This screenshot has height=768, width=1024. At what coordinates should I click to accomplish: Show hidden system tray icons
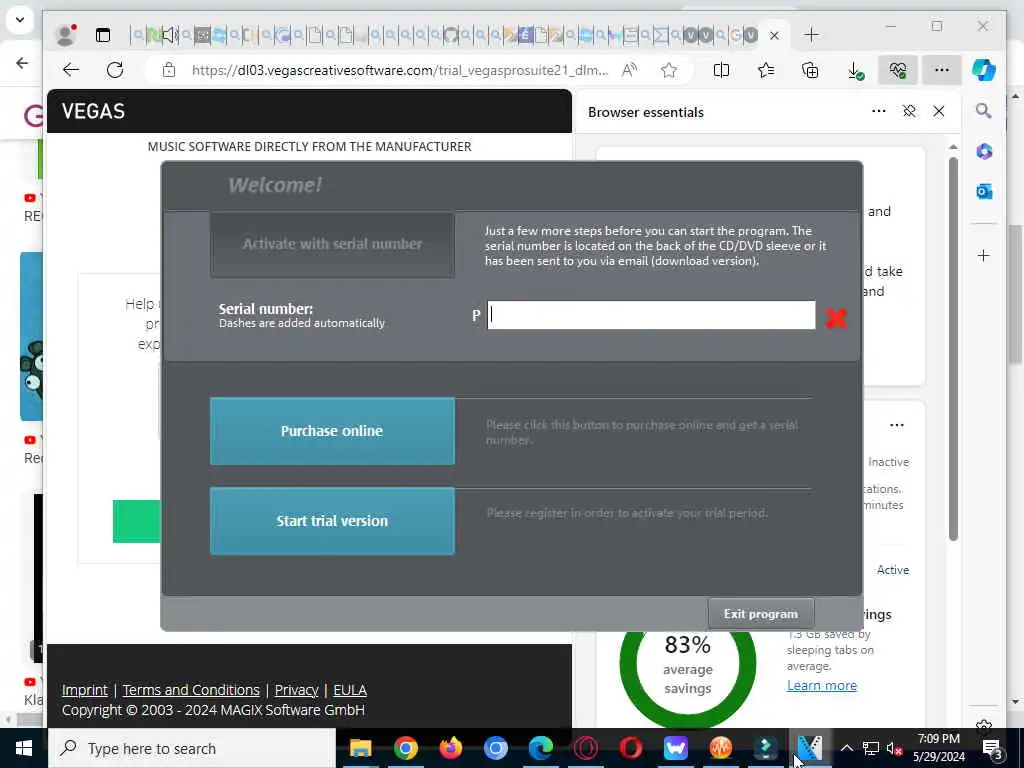[x=846, y=748]
